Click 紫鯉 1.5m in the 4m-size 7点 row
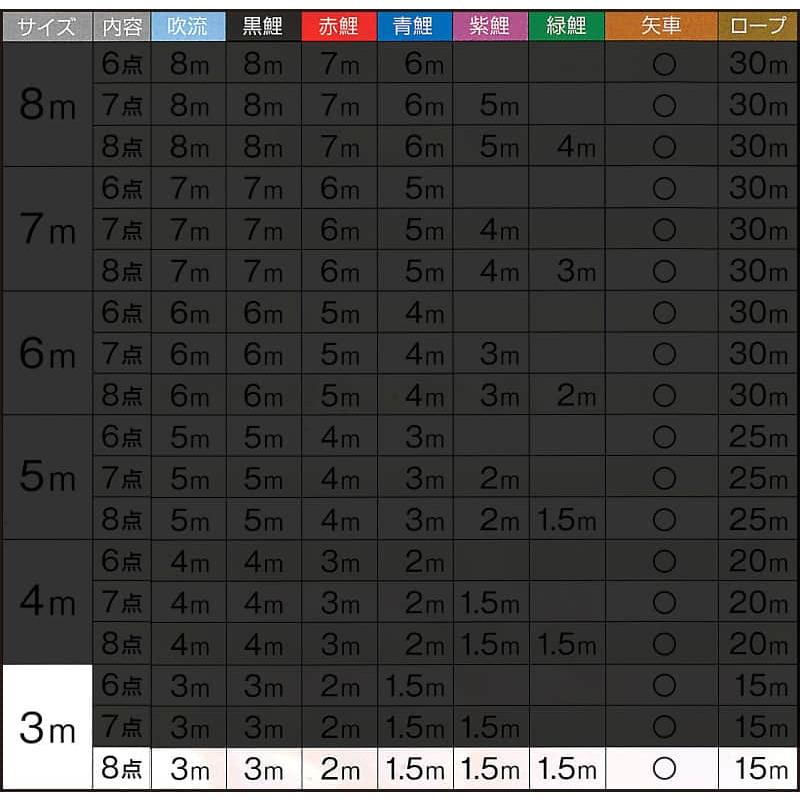 click(x=490, y=602)
